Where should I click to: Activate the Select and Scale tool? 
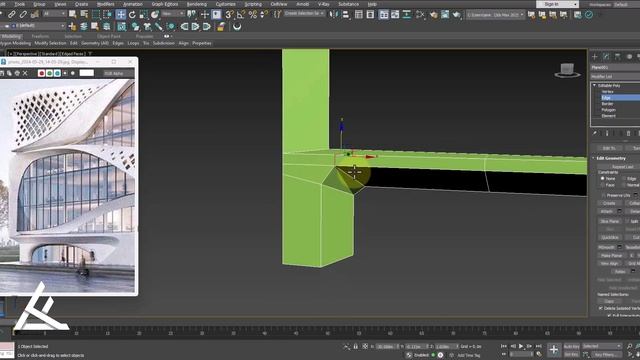tap(144, 15)
